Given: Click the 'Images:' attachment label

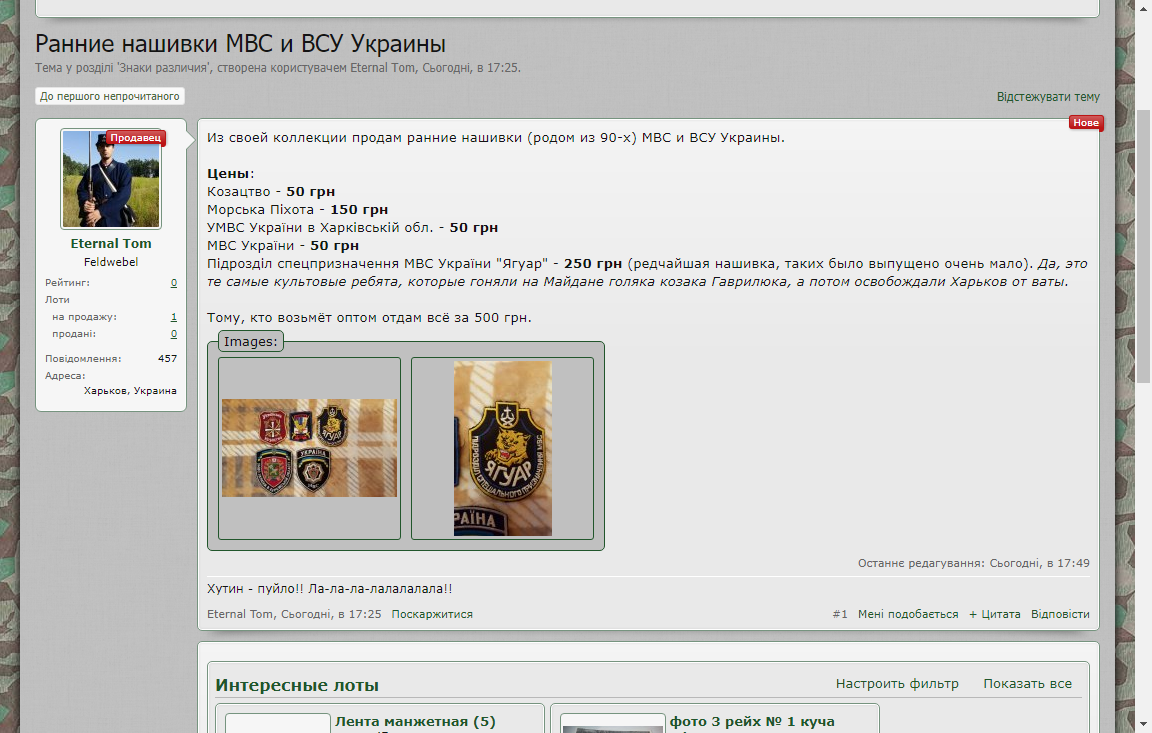Looking at the screenshot, I should click(251, 342).
